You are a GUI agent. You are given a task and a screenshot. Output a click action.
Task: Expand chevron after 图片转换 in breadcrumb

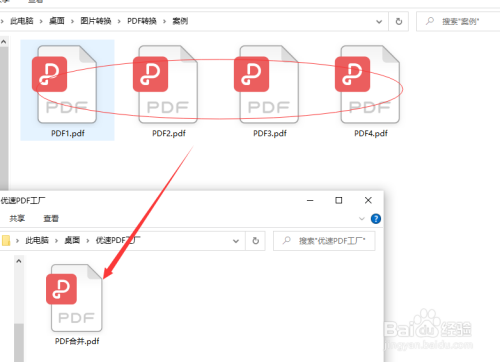coord(119,22)
